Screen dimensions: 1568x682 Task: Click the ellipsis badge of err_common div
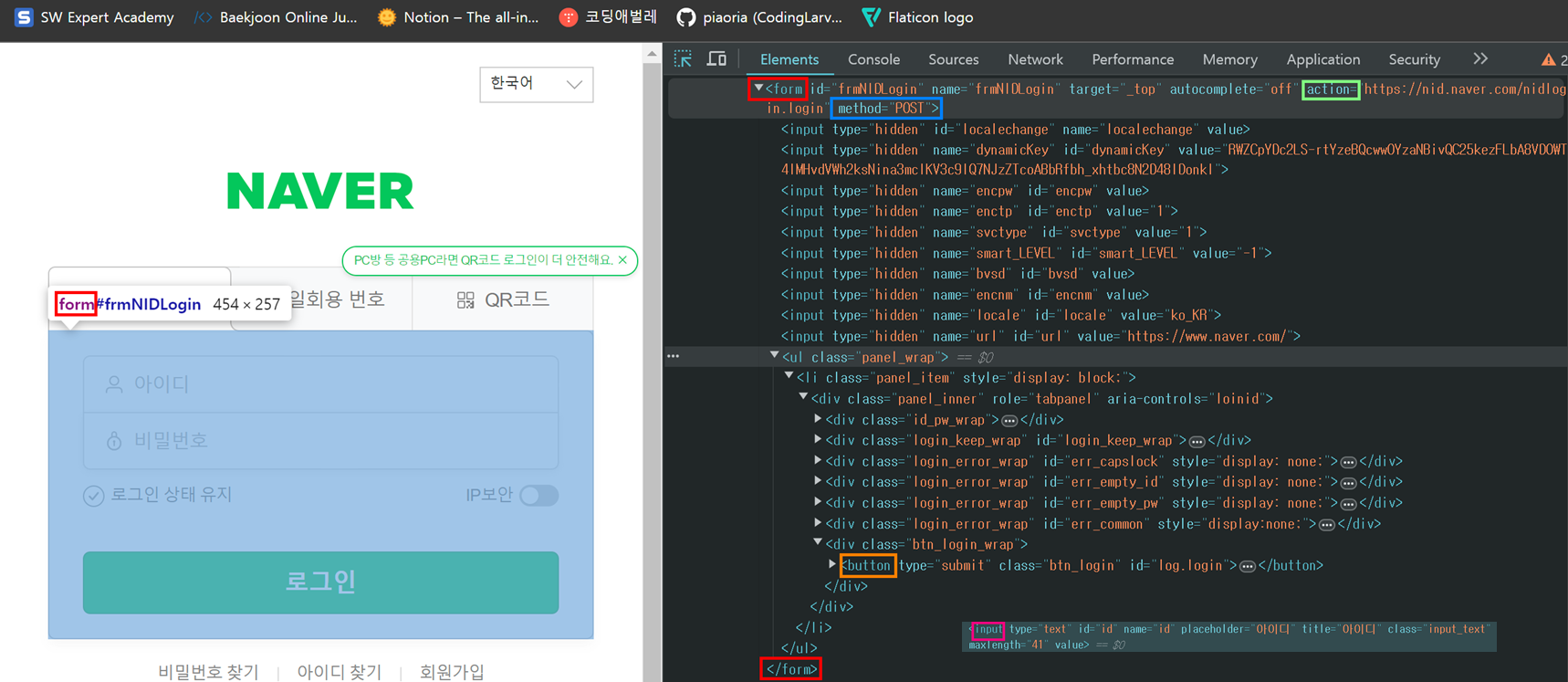1327,524
